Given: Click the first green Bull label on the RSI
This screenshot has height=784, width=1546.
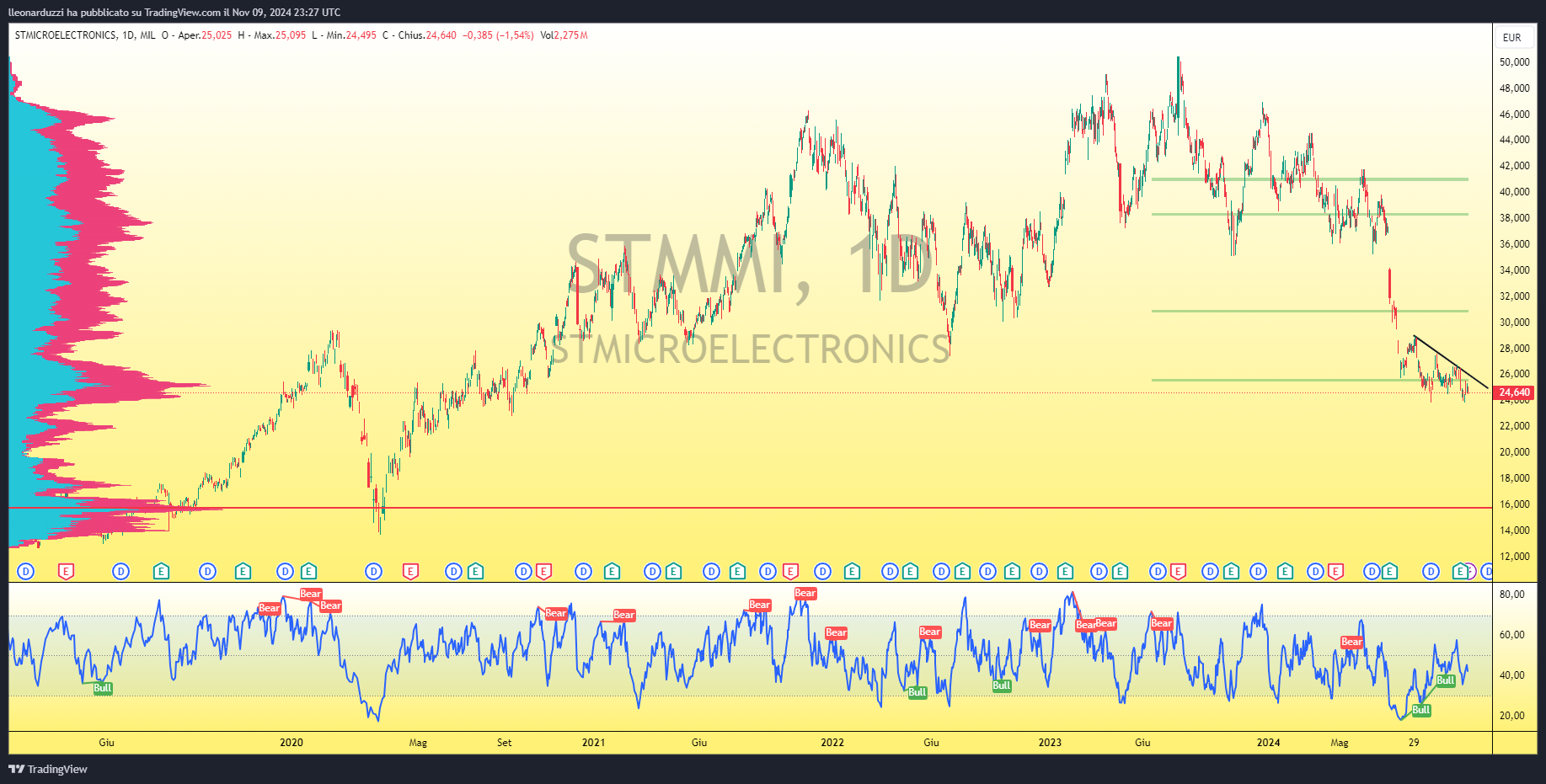Looking at the screenshot, I should [103, 688].
